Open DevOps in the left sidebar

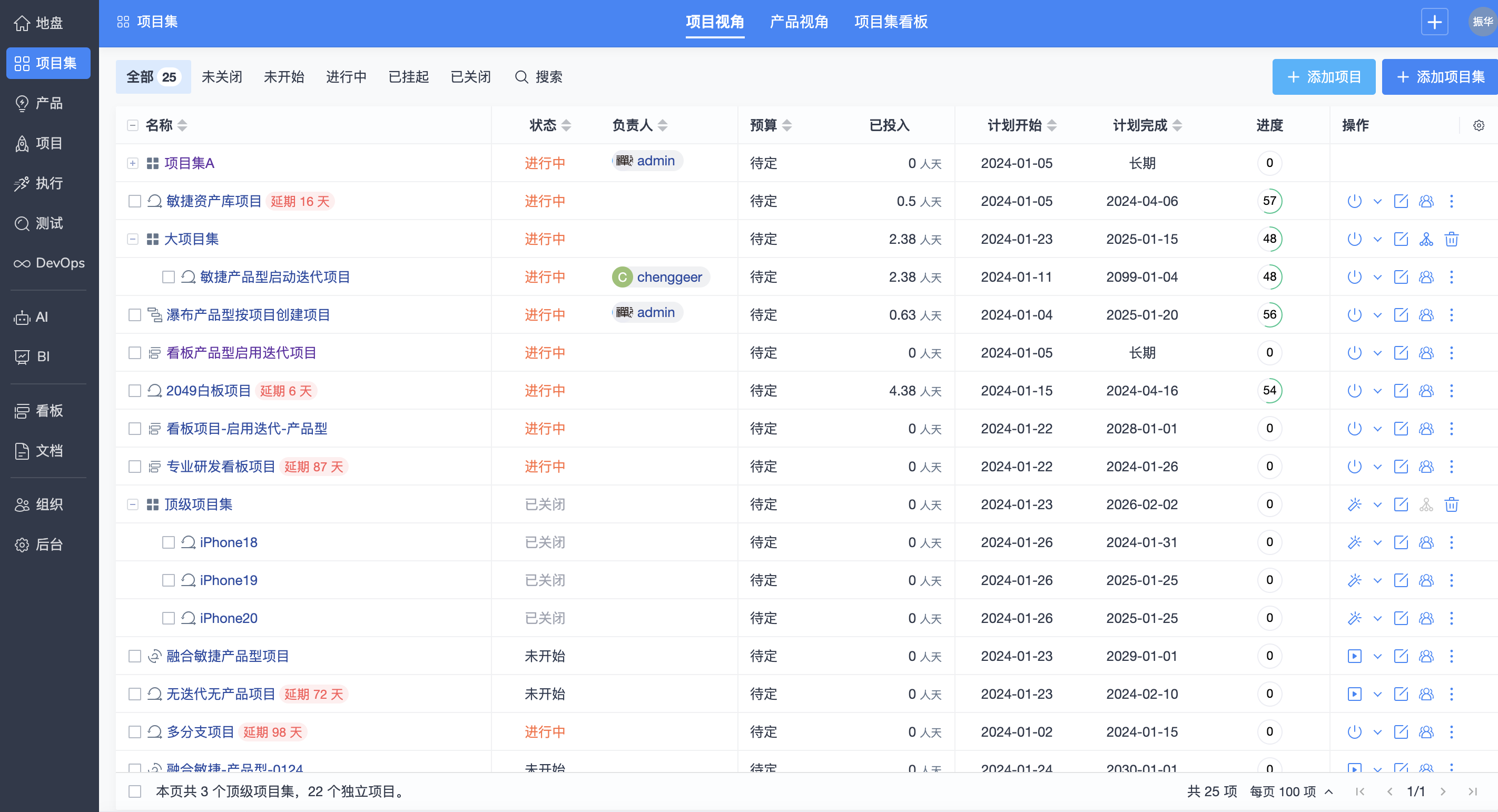(49, 263)
